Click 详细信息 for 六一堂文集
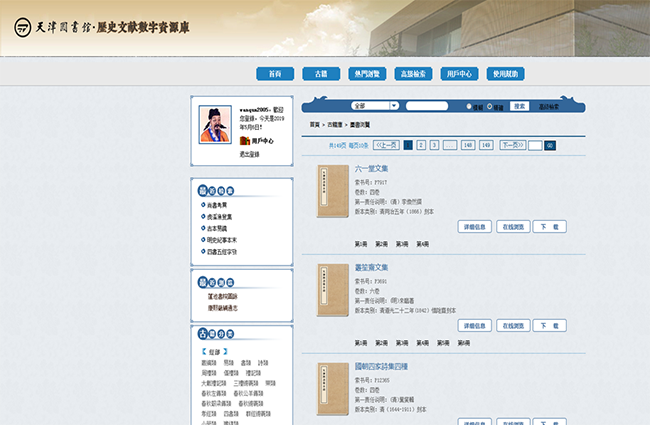Viewport: 650px width, 425px height. tap(475, 227)
